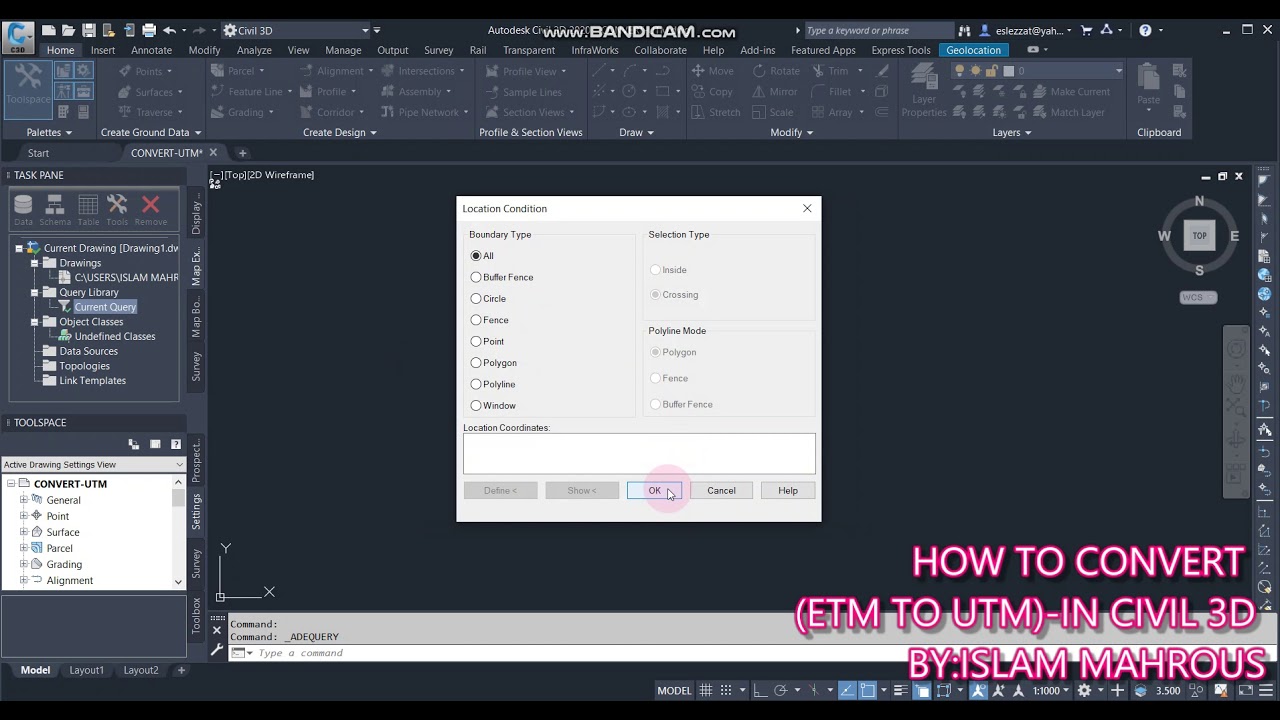
Task: Switch to the Start document tab
Action: 38,153
